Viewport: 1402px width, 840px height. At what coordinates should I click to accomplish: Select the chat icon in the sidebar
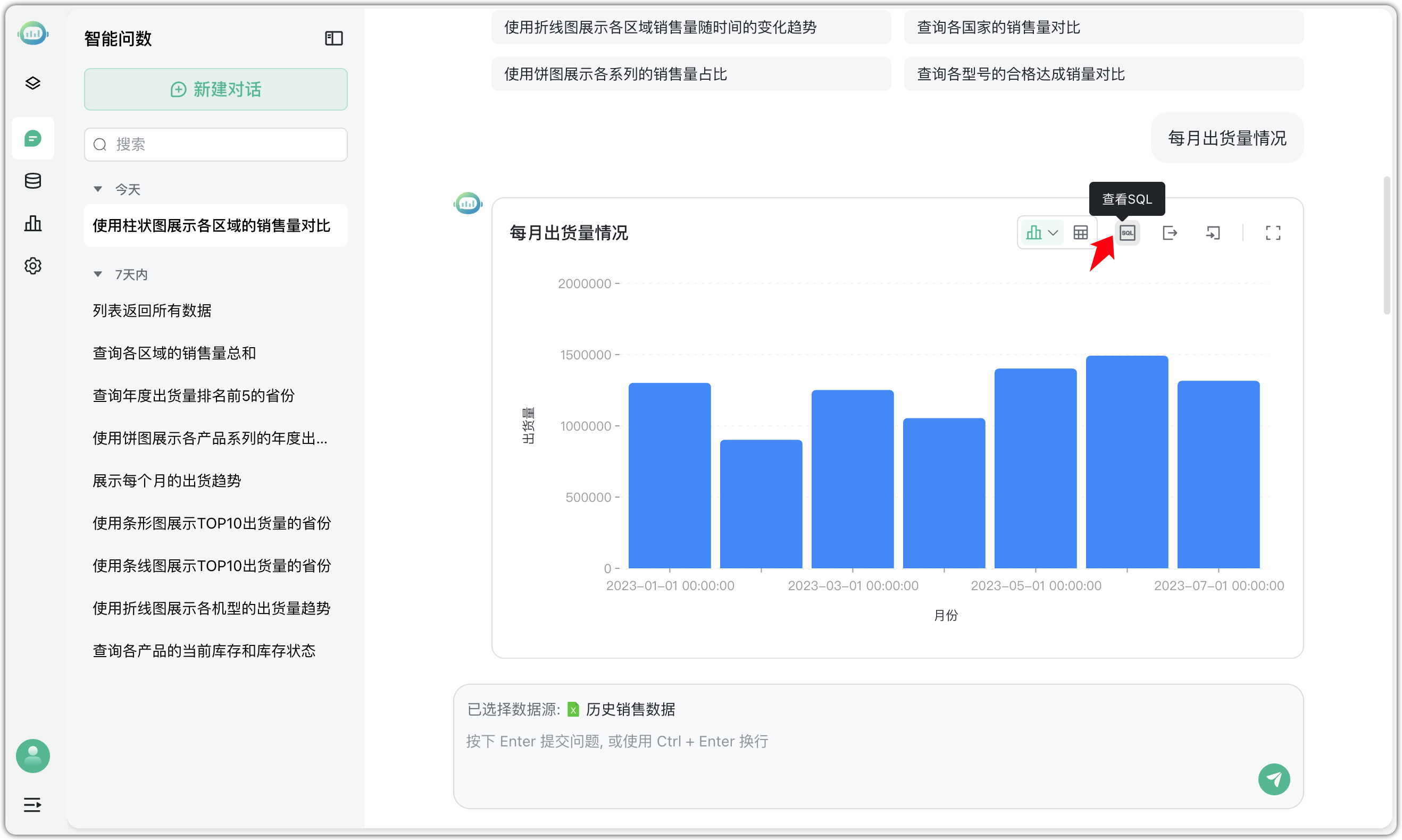32,138
